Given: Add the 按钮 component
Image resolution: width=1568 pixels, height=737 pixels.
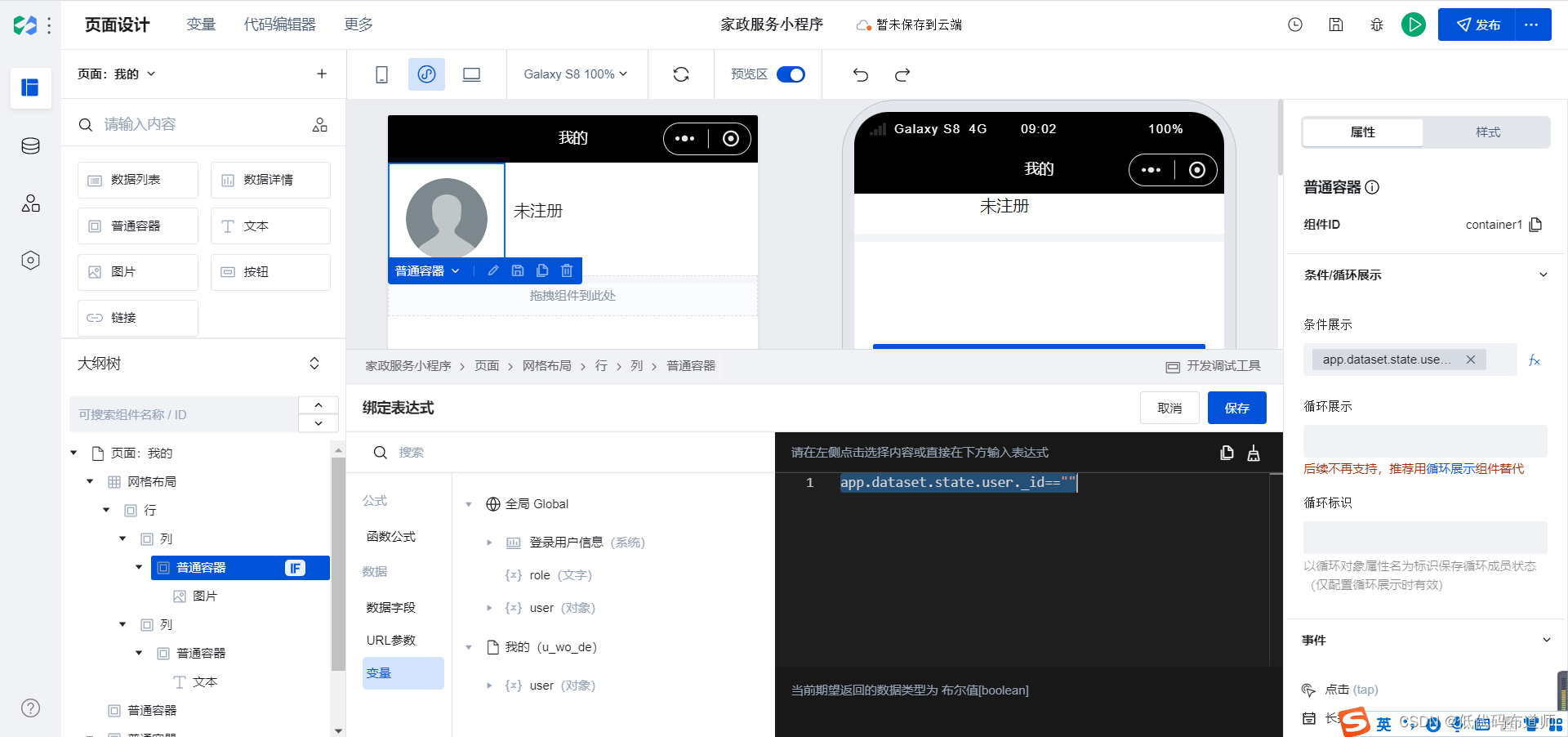Looking at the screenshot, I should 270,272.
